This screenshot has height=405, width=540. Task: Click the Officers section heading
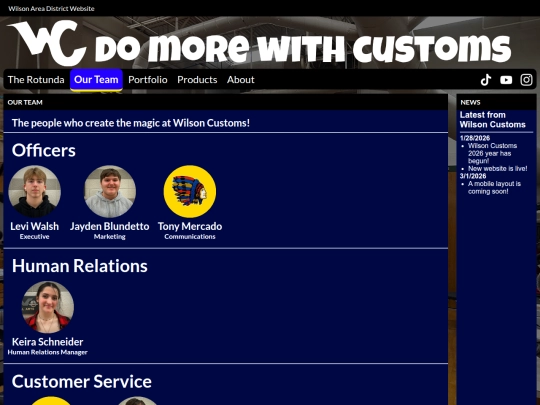44,150
